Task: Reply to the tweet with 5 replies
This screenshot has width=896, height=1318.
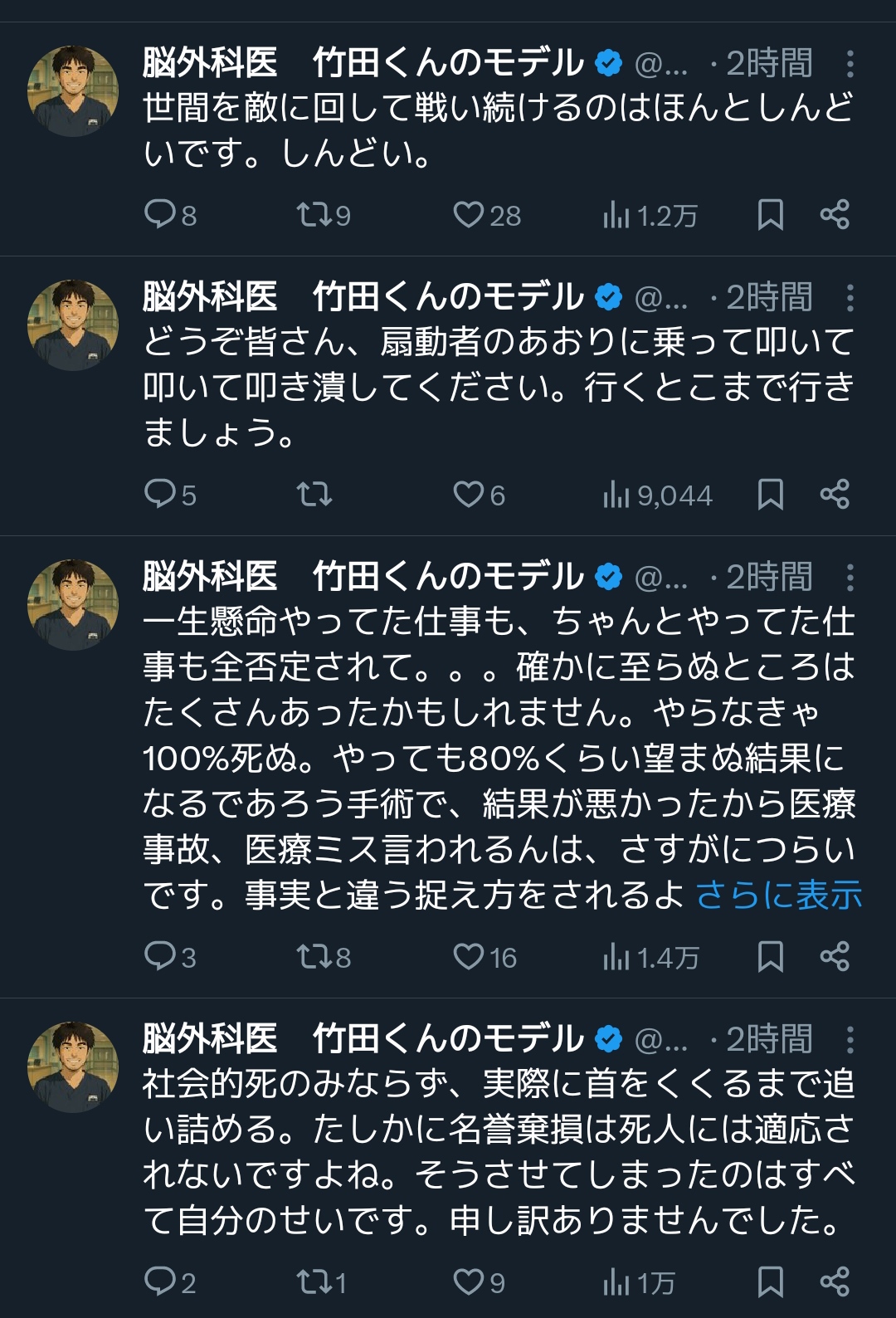Action: coord(158,494)
